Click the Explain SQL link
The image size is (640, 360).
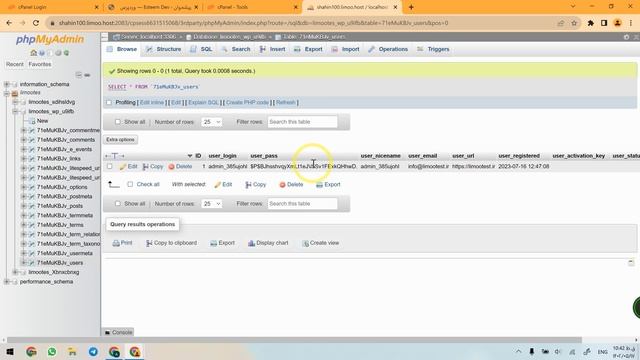pos(204,102)
